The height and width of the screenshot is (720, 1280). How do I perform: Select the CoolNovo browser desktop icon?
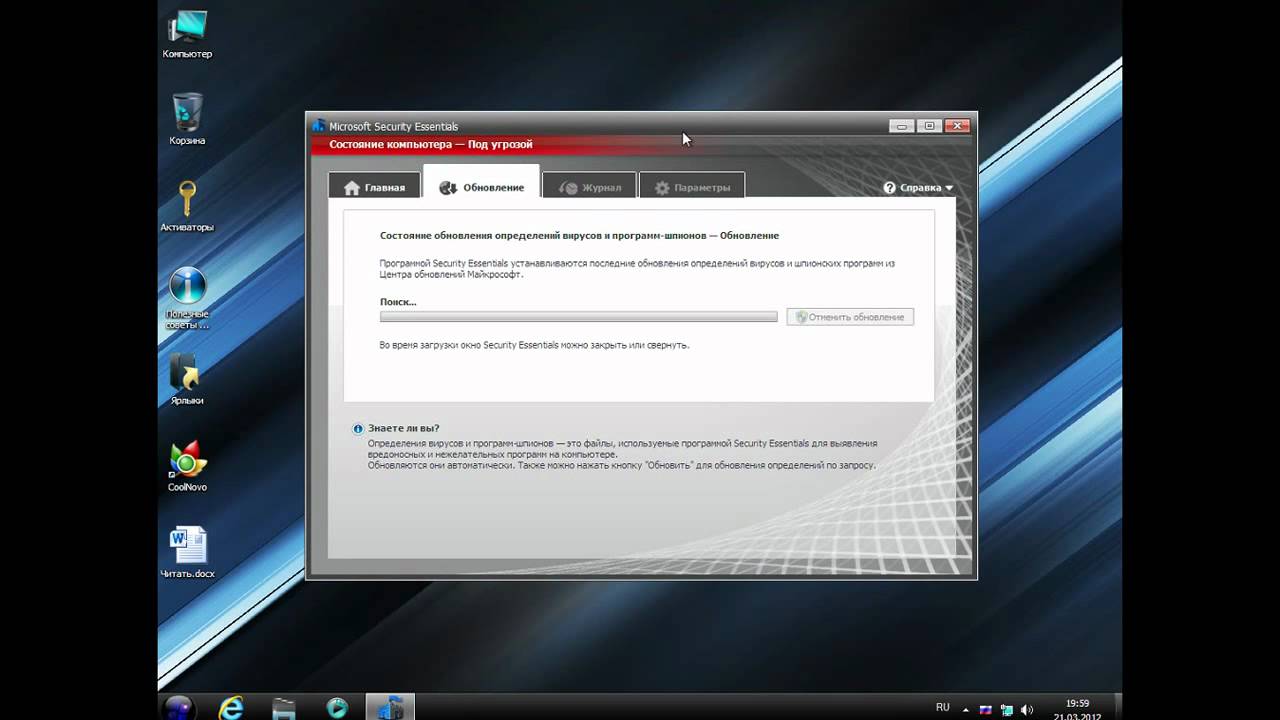[187, 466]
